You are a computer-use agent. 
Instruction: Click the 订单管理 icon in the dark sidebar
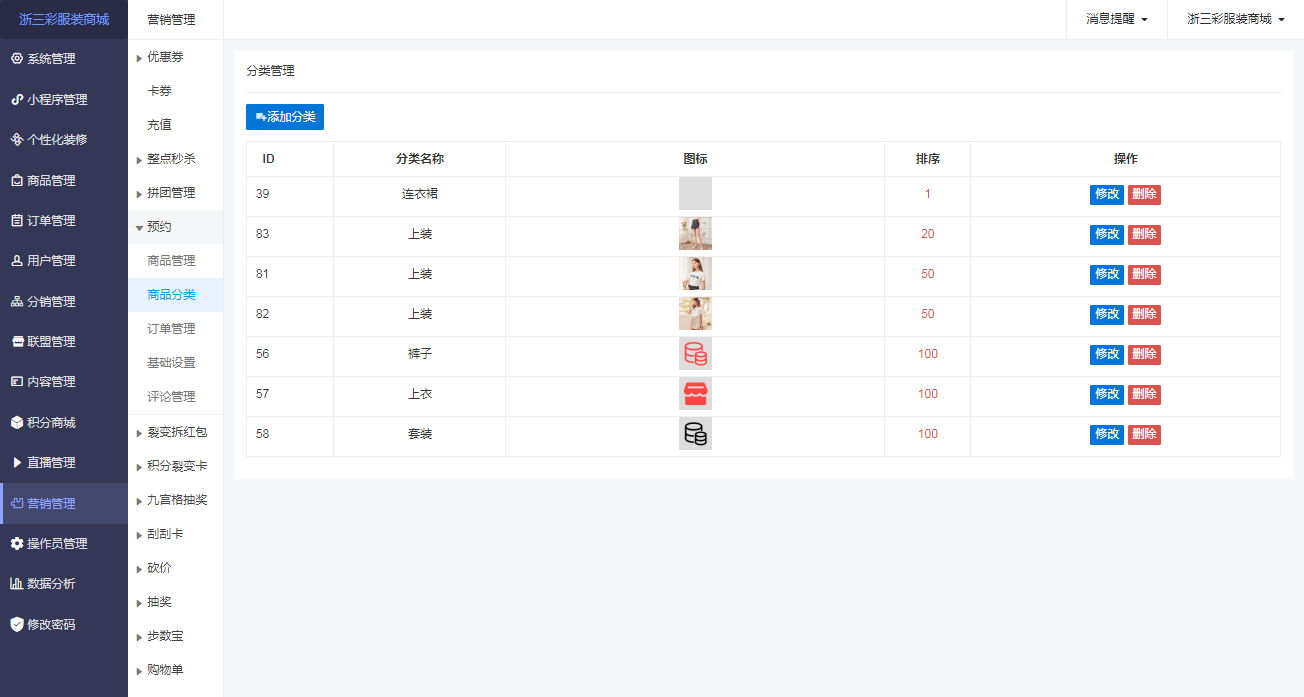click(x=16, y=221)
